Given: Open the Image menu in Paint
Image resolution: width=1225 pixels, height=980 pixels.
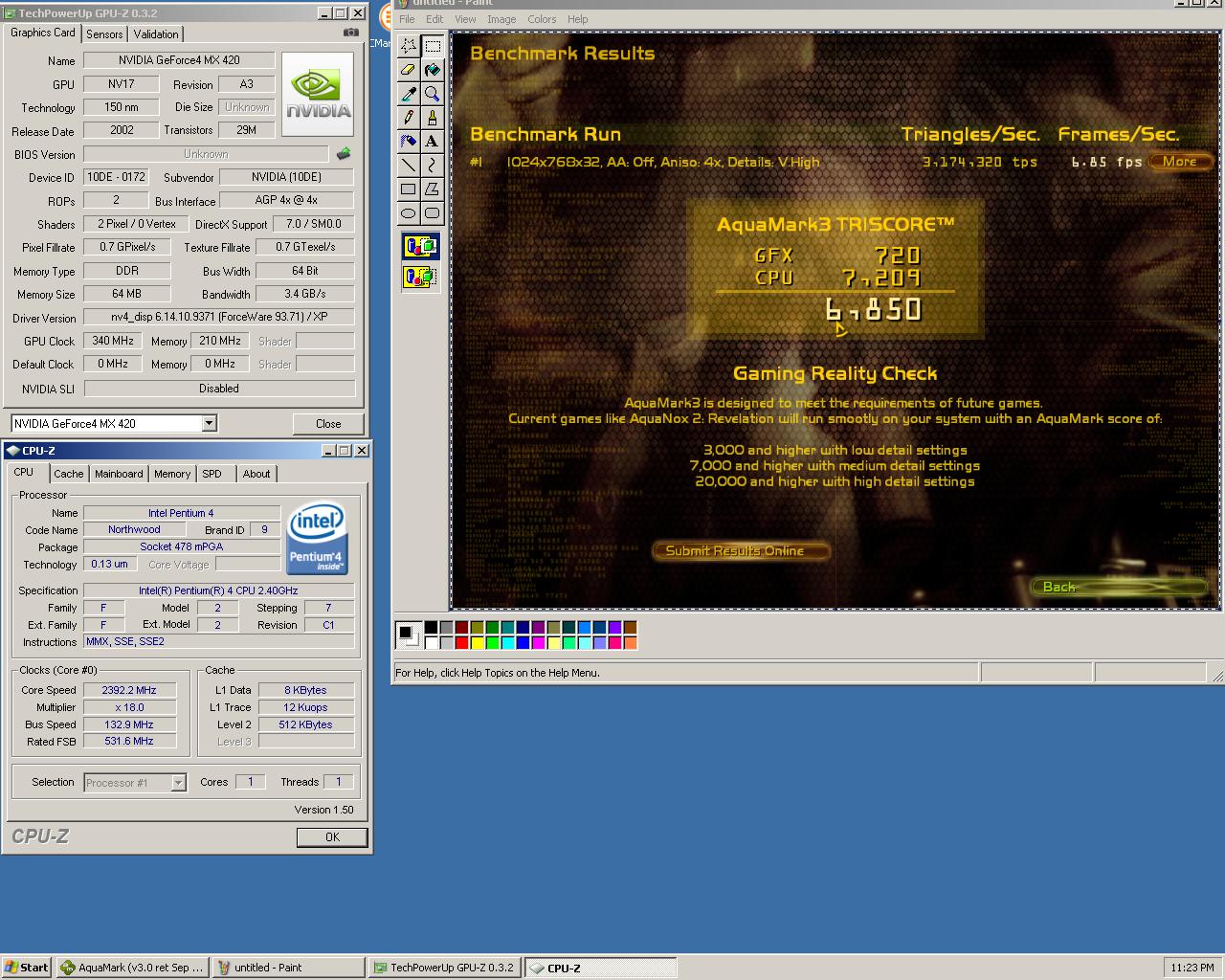Looking at the screenshot, I should click(x=501, y=19).
